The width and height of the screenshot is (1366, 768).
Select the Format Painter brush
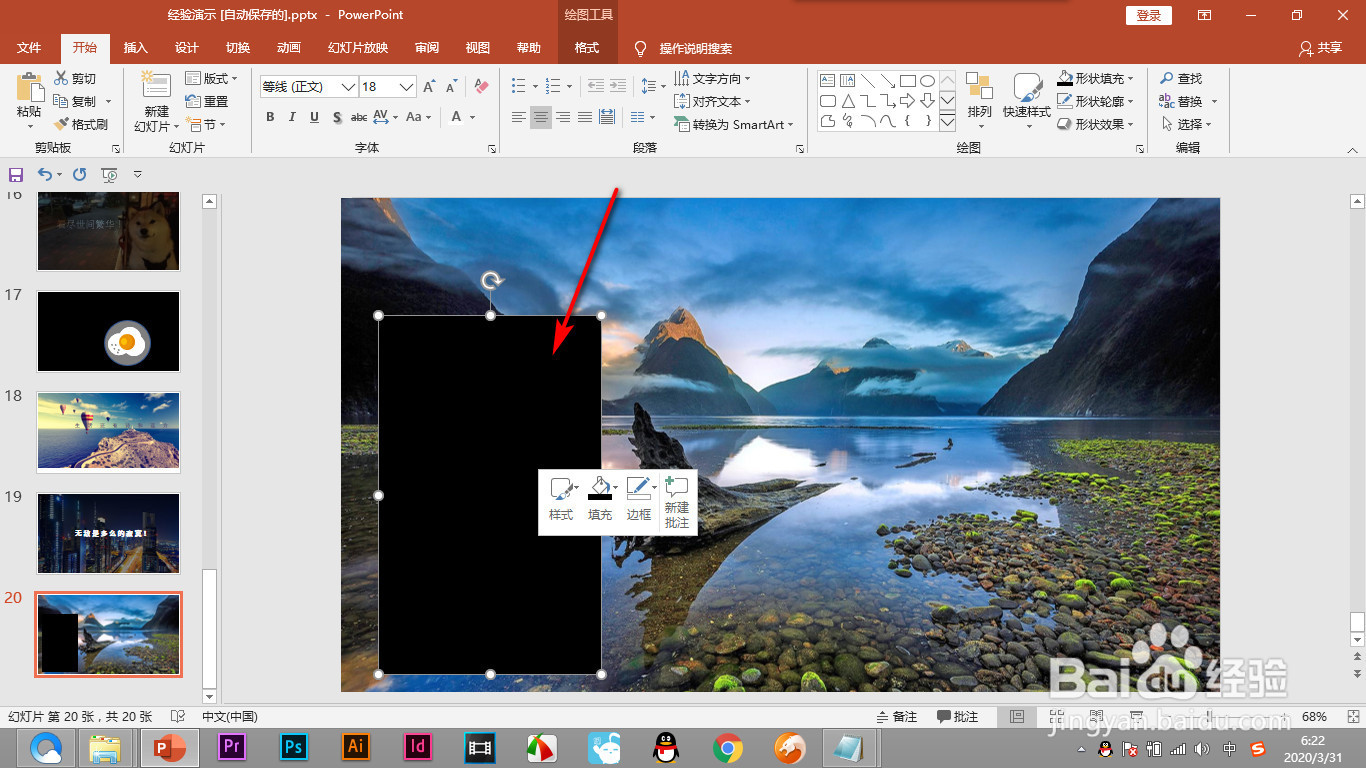(61, 124)
